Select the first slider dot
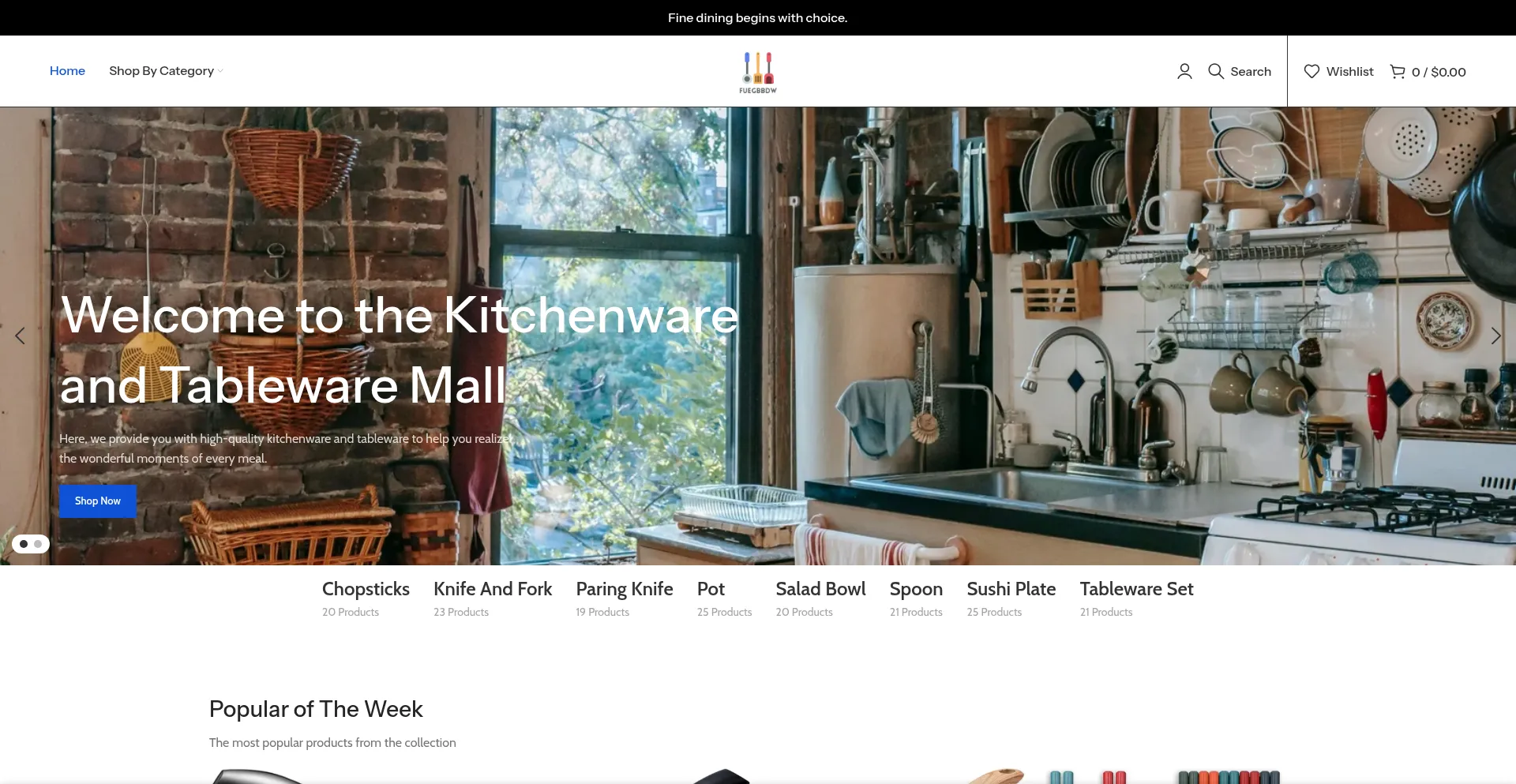The height and width of the screenshot is (784, 1516). tap(24, 544)
